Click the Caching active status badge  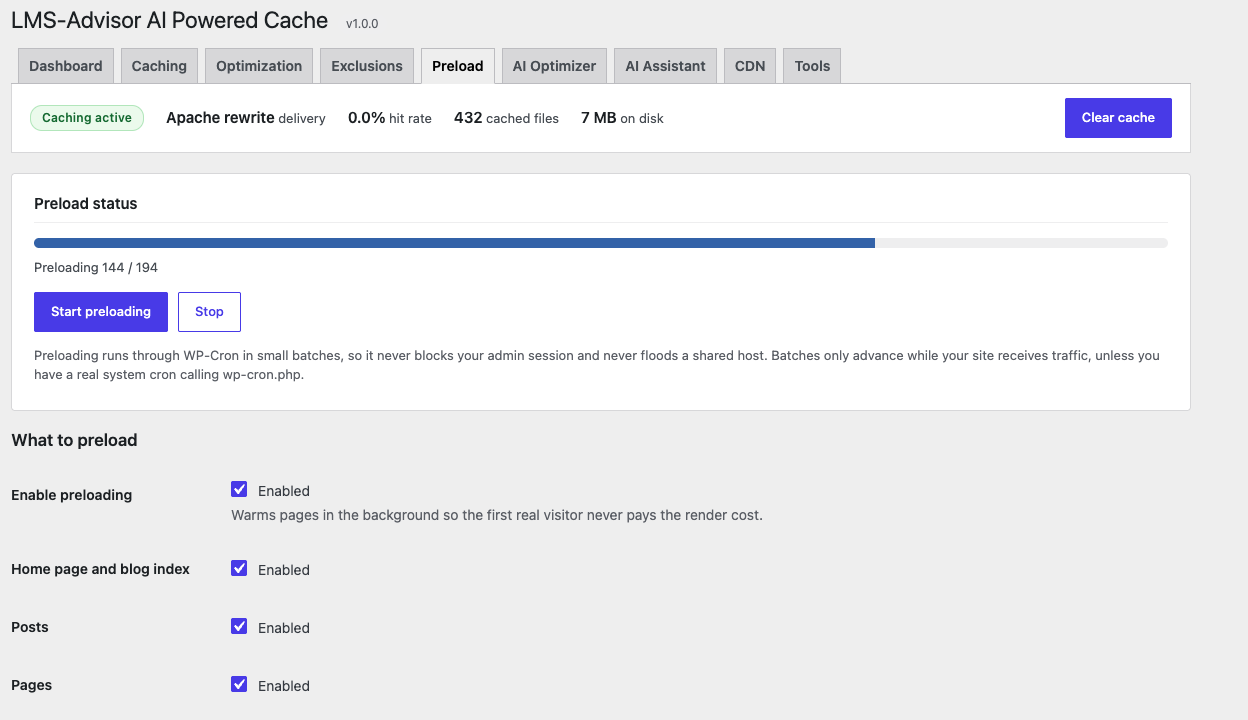87,118
